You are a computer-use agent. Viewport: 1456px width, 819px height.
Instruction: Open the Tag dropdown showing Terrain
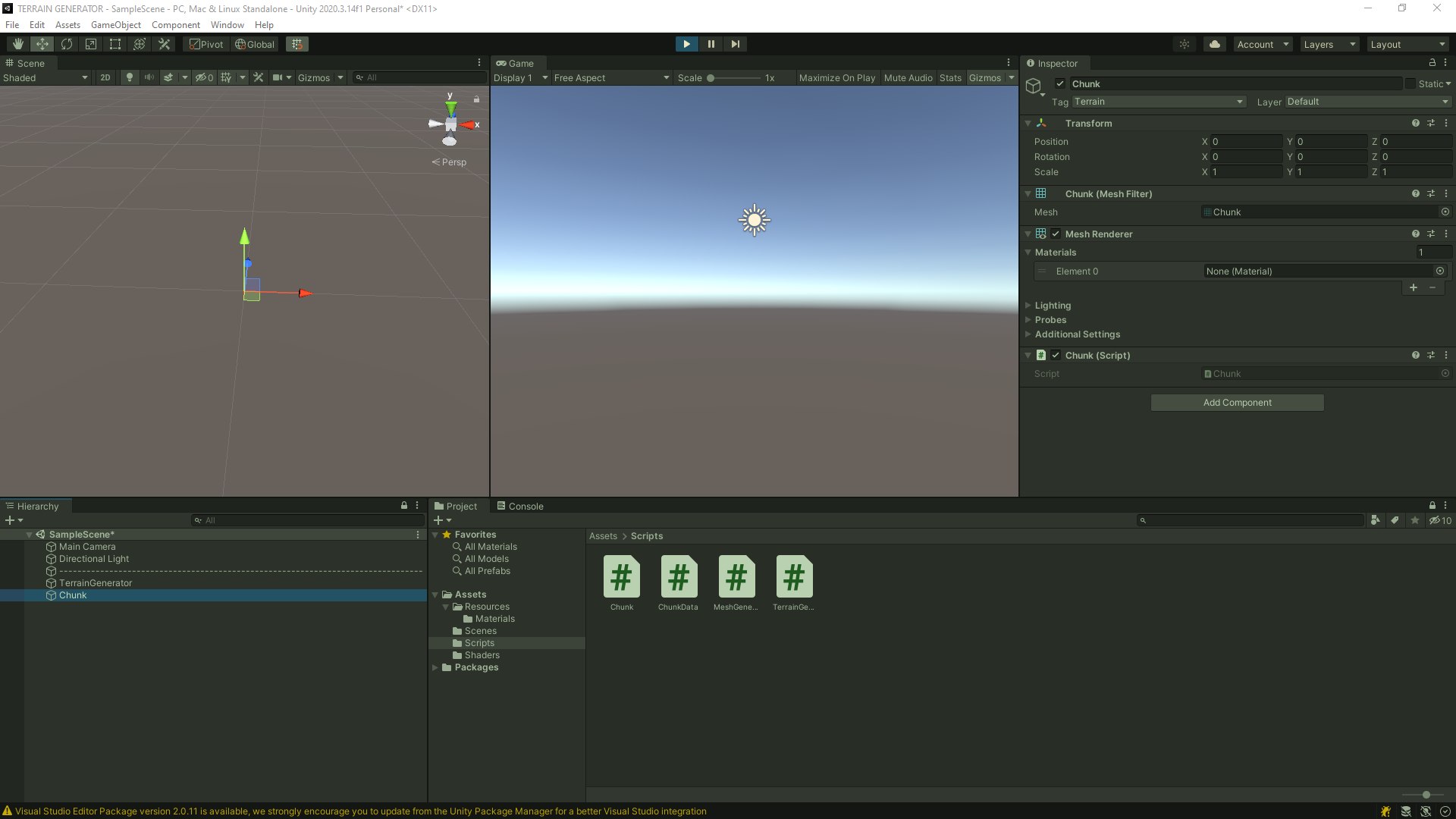pyautogui.click(x=1158, y=102)
